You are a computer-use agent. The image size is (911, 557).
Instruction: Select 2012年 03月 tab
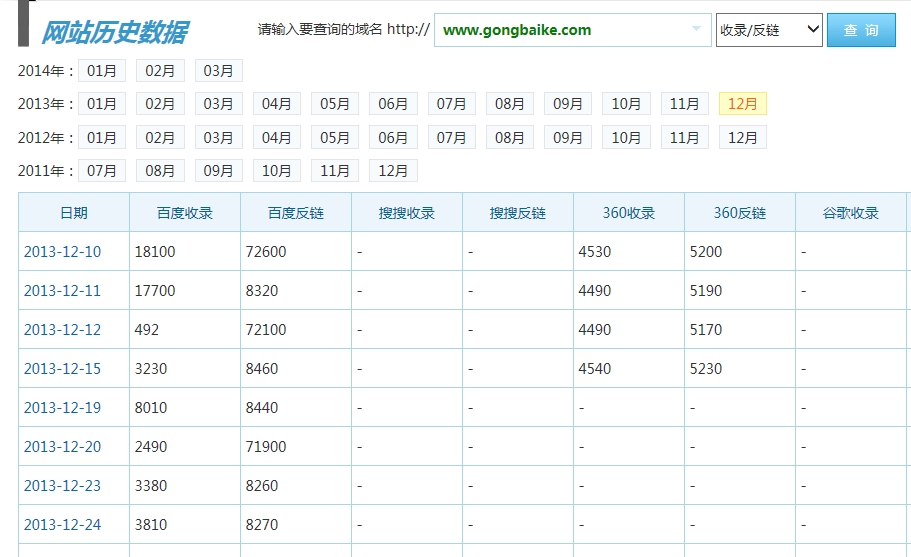[218, 138]
